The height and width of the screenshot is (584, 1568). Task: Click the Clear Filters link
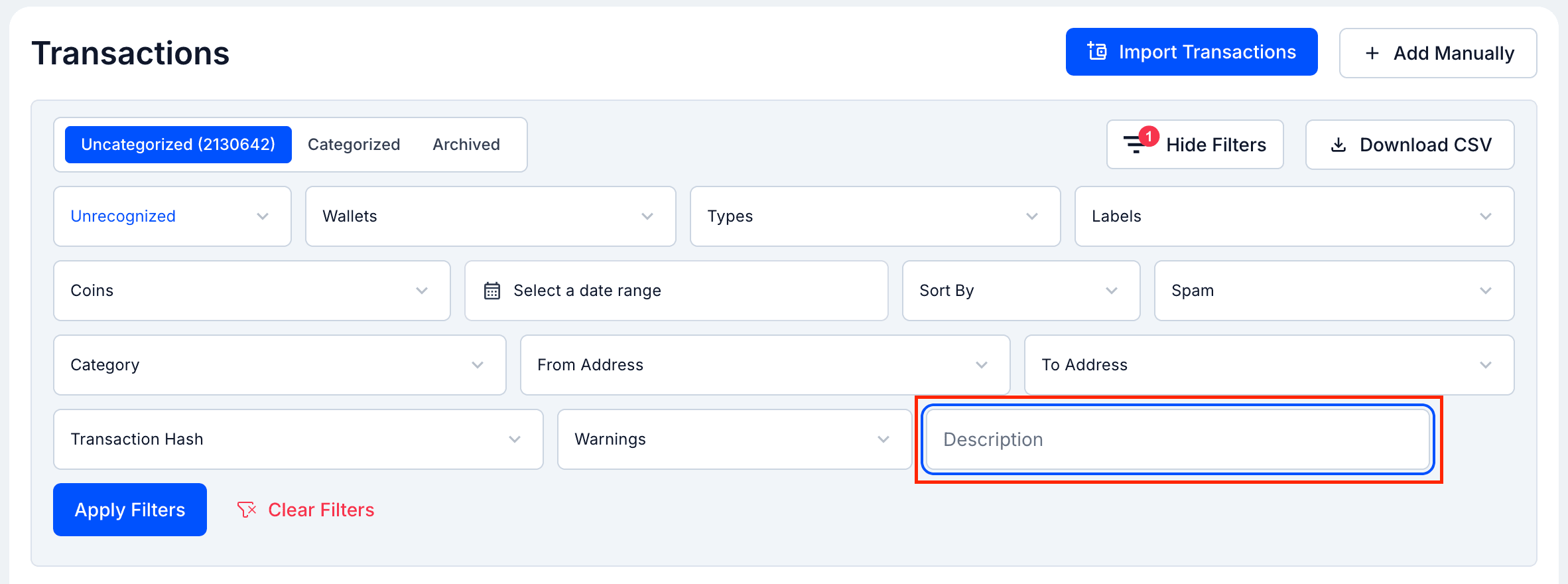[x=321, y=510]
